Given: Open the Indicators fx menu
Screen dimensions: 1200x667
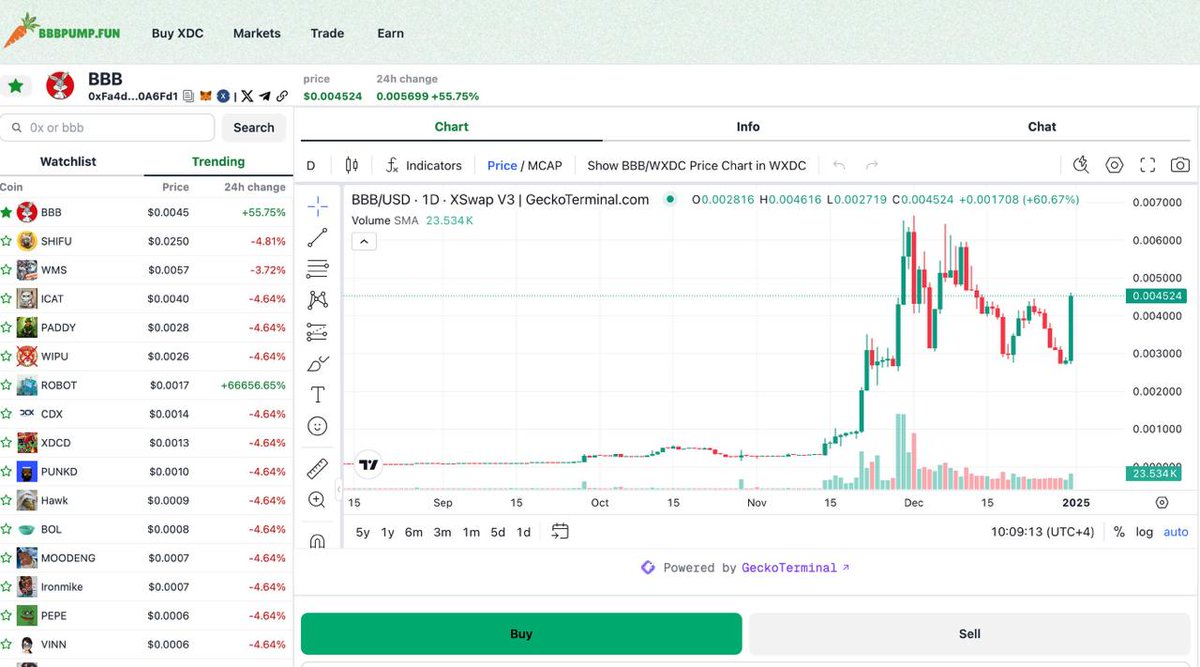Looking at the screenshot, I should [424, 165].
